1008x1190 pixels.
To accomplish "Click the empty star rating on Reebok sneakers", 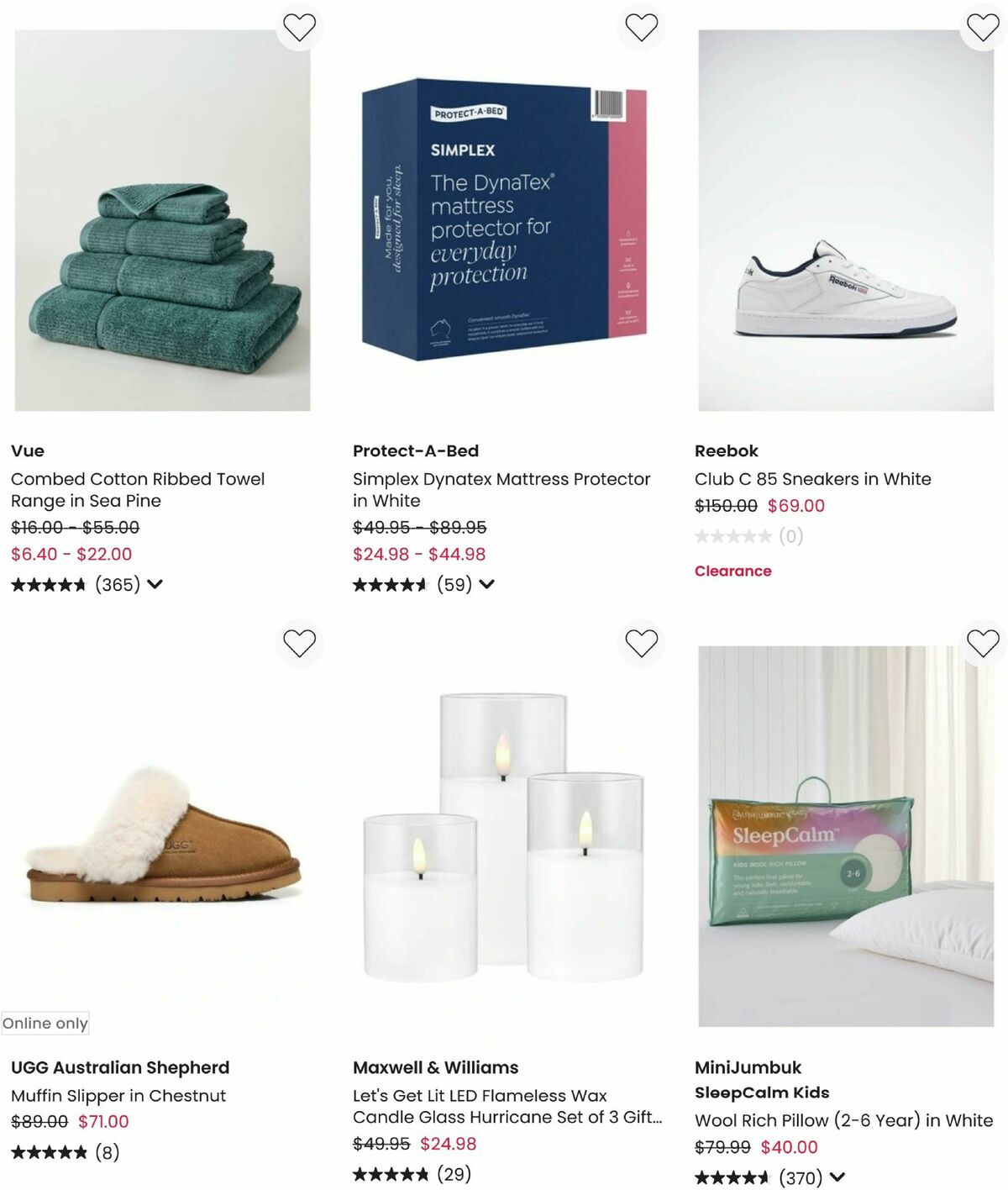I will (734, 534).
